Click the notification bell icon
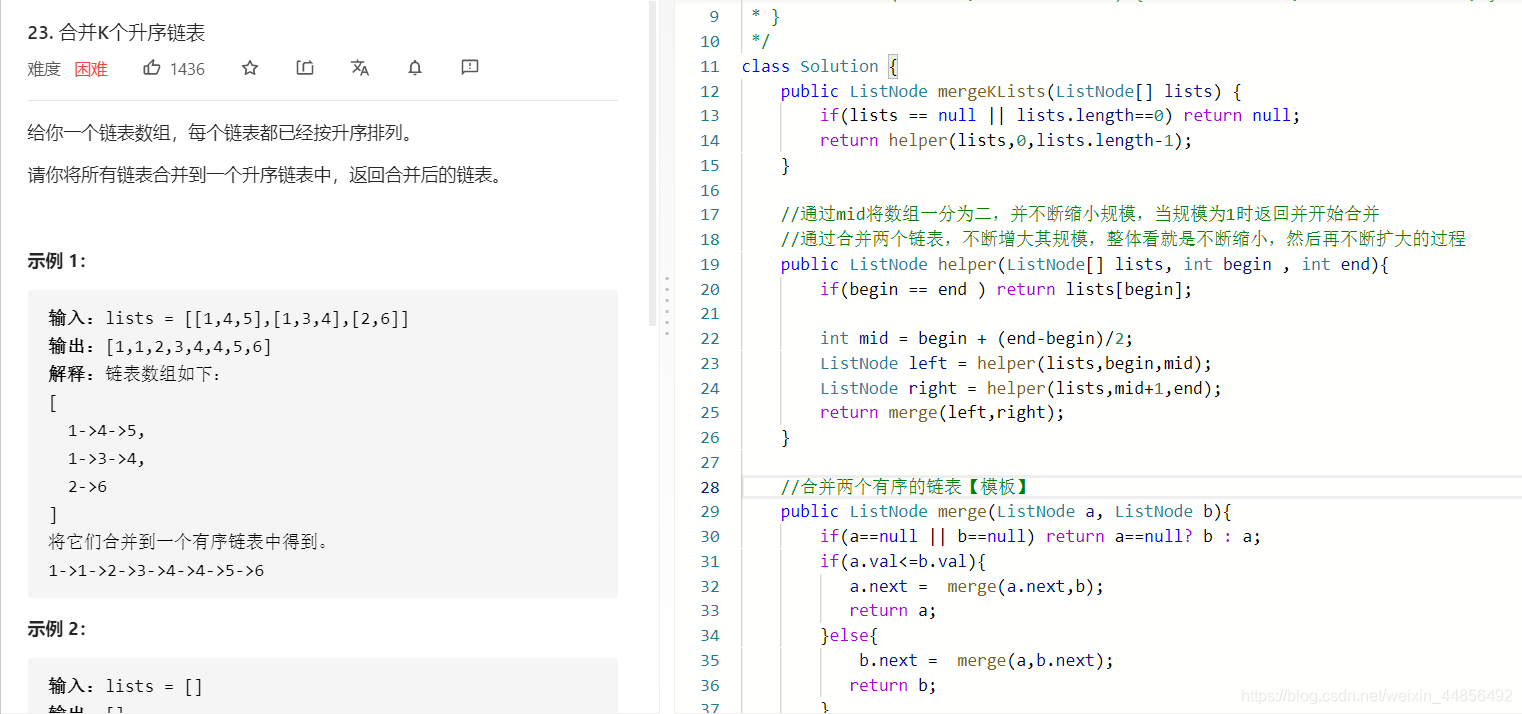 (x=415, y=68)
